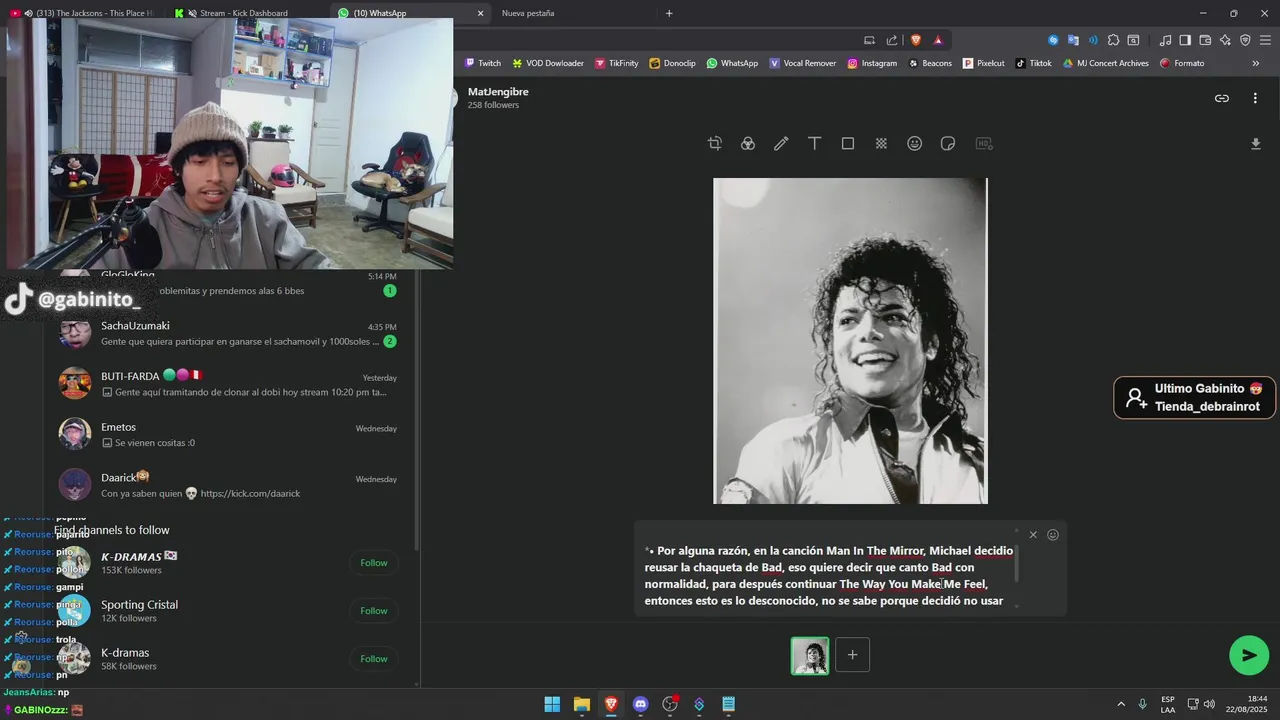Open the color filters tool
Viewport: 1280px width, 720px height.
[x=748, y=144]
